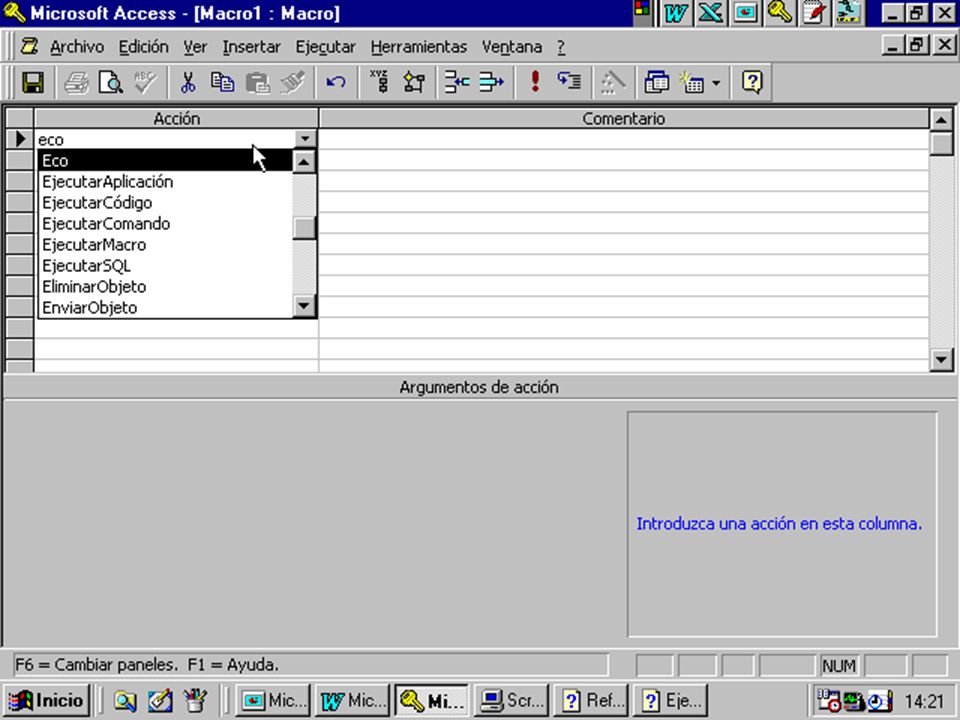Image resolution: width=960 pixels, height=720 pixels.
Task: Toggle the Conditions column button
Action: click(x=414, y=82)
